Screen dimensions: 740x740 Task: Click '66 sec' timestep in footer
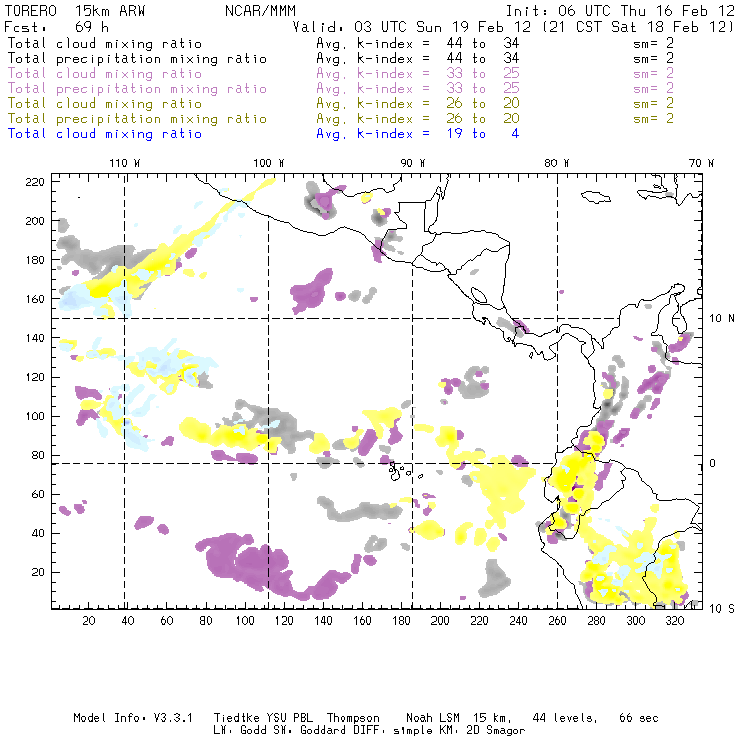[639, 718]
